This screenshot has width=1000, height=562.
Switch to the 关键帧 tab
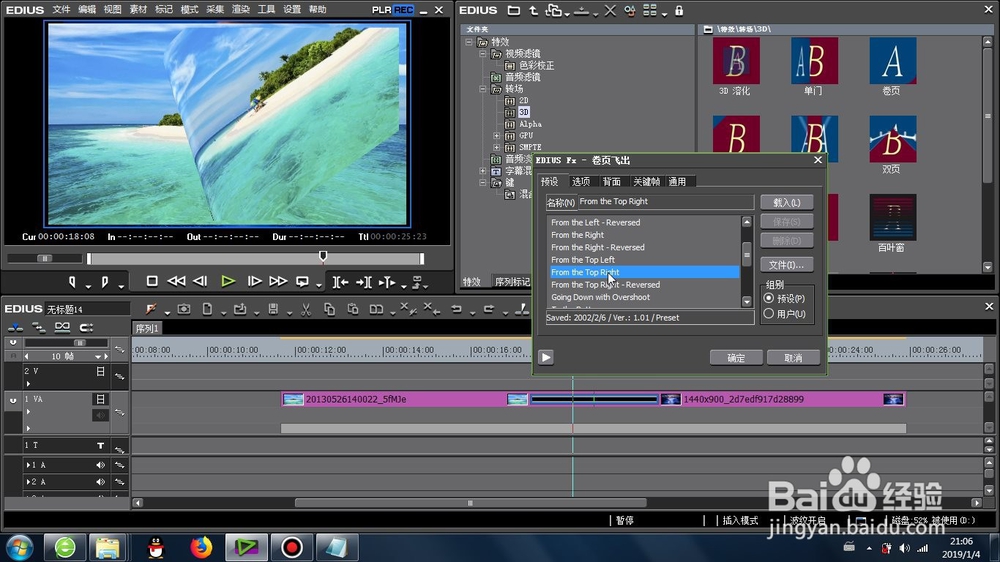[646, 182]
